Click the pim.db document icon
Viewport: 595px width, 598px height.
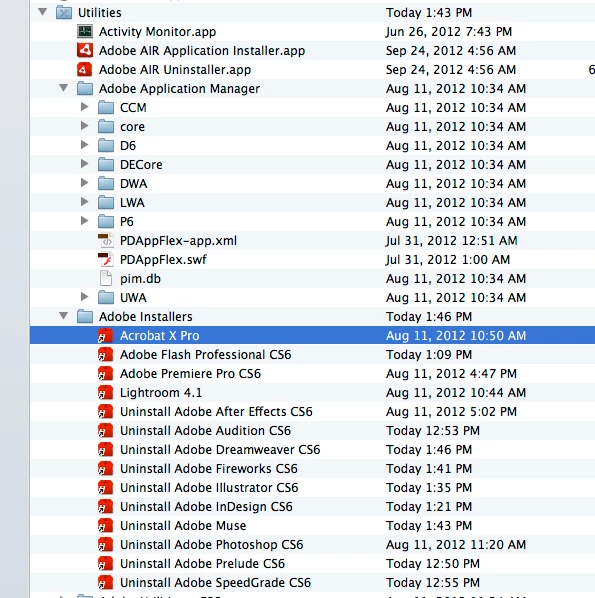(x=106, y=278)
